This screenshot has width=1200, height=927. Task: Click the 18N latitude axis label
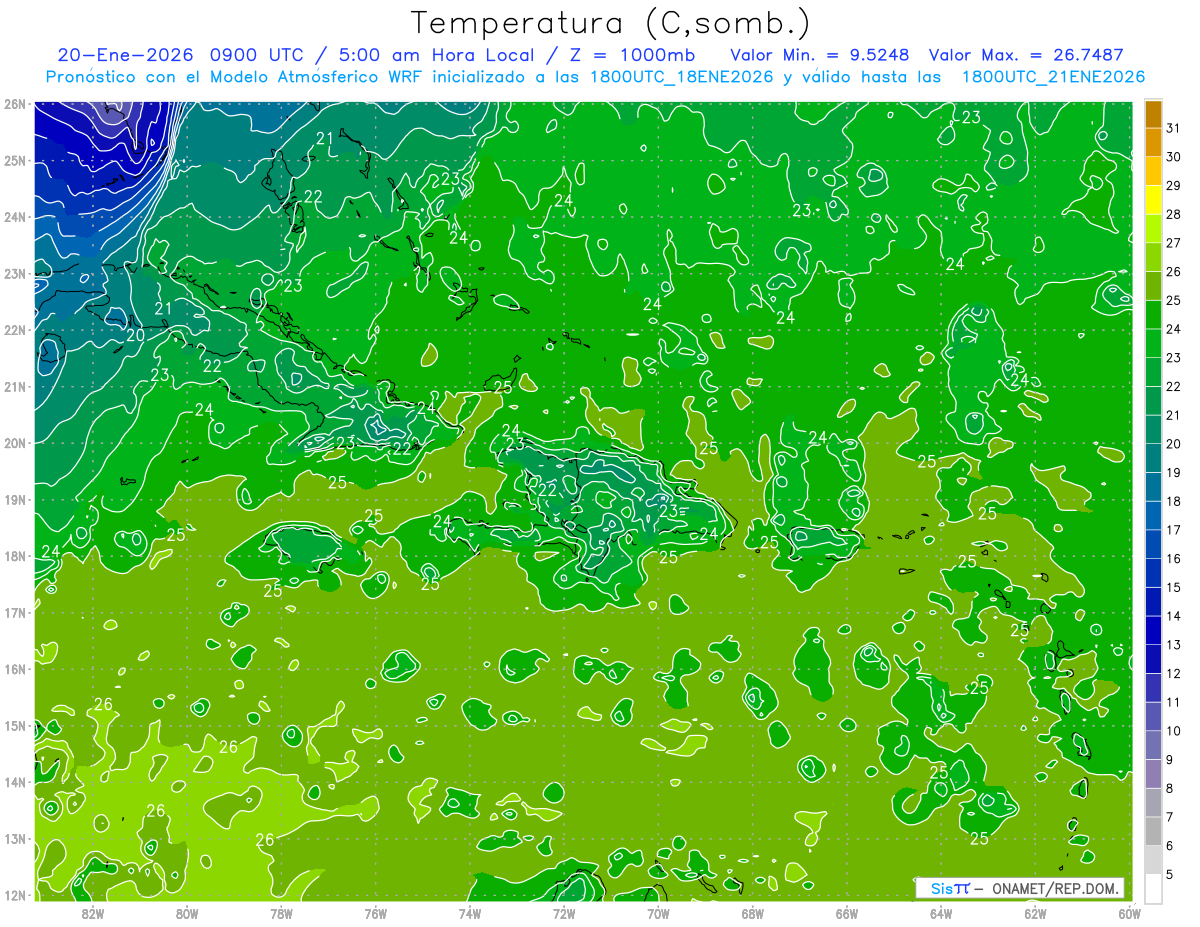15,556
